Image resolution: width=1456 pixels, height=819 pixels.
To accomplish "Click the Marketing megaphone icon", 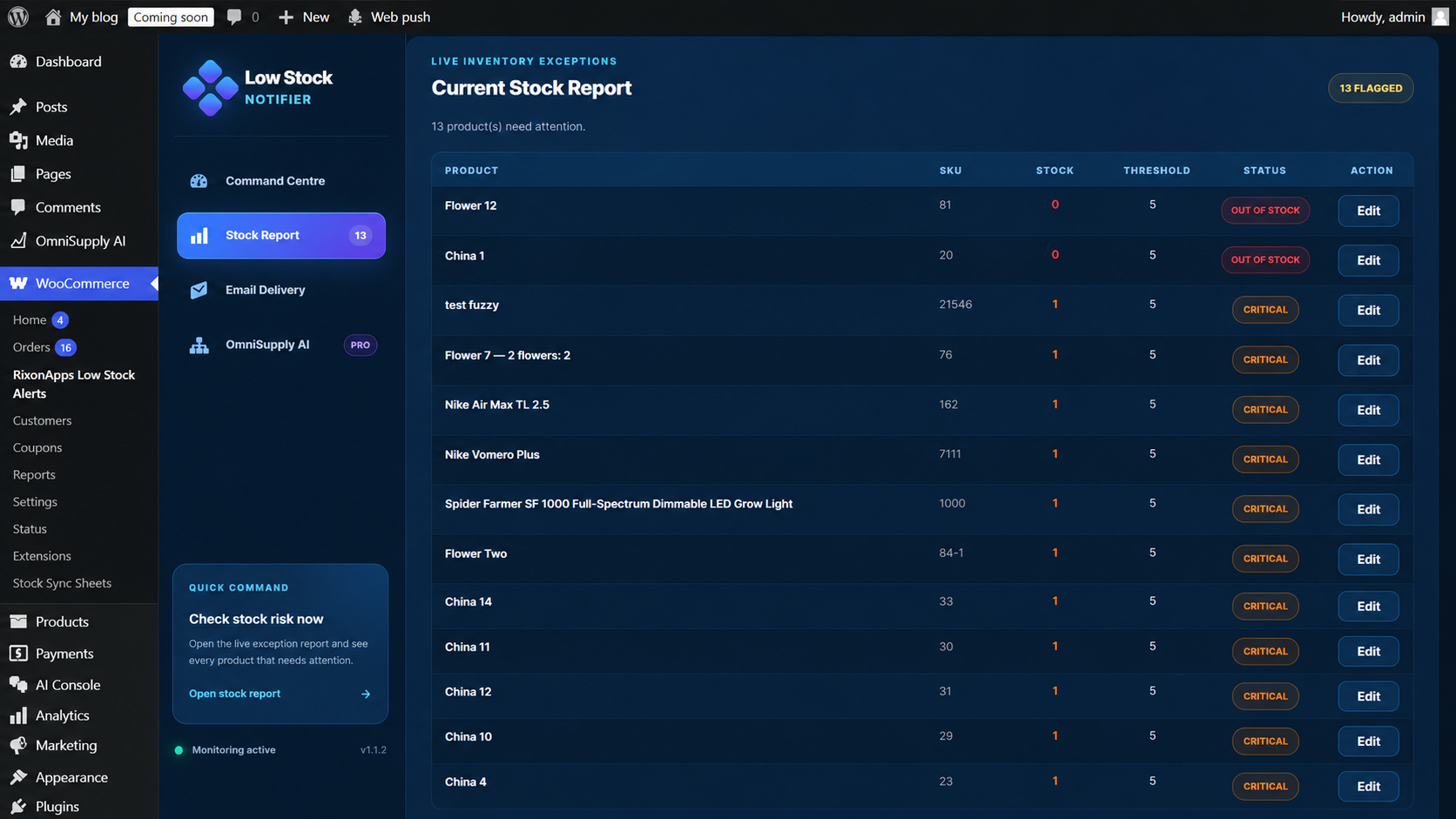I will [x=18, y=746].
